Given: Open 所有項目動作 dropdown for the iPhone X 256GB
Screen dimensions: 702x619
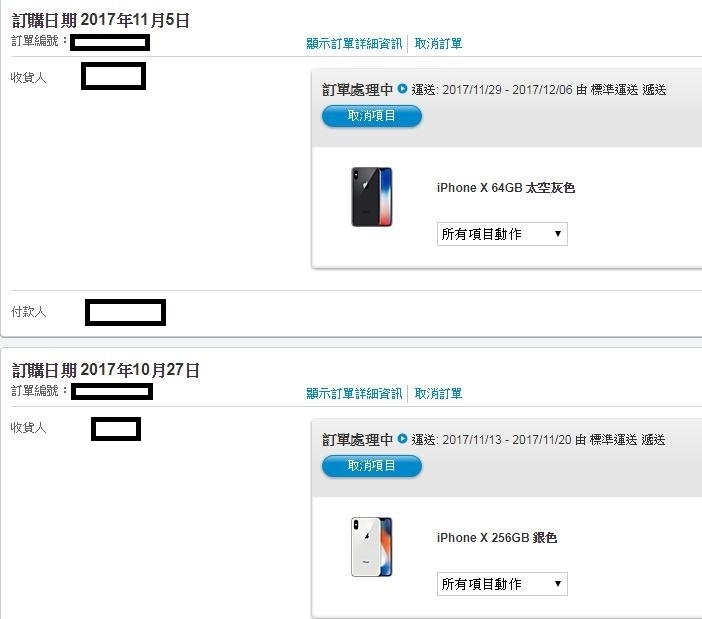Looking at the screenshot, I should tap(502, 584).
